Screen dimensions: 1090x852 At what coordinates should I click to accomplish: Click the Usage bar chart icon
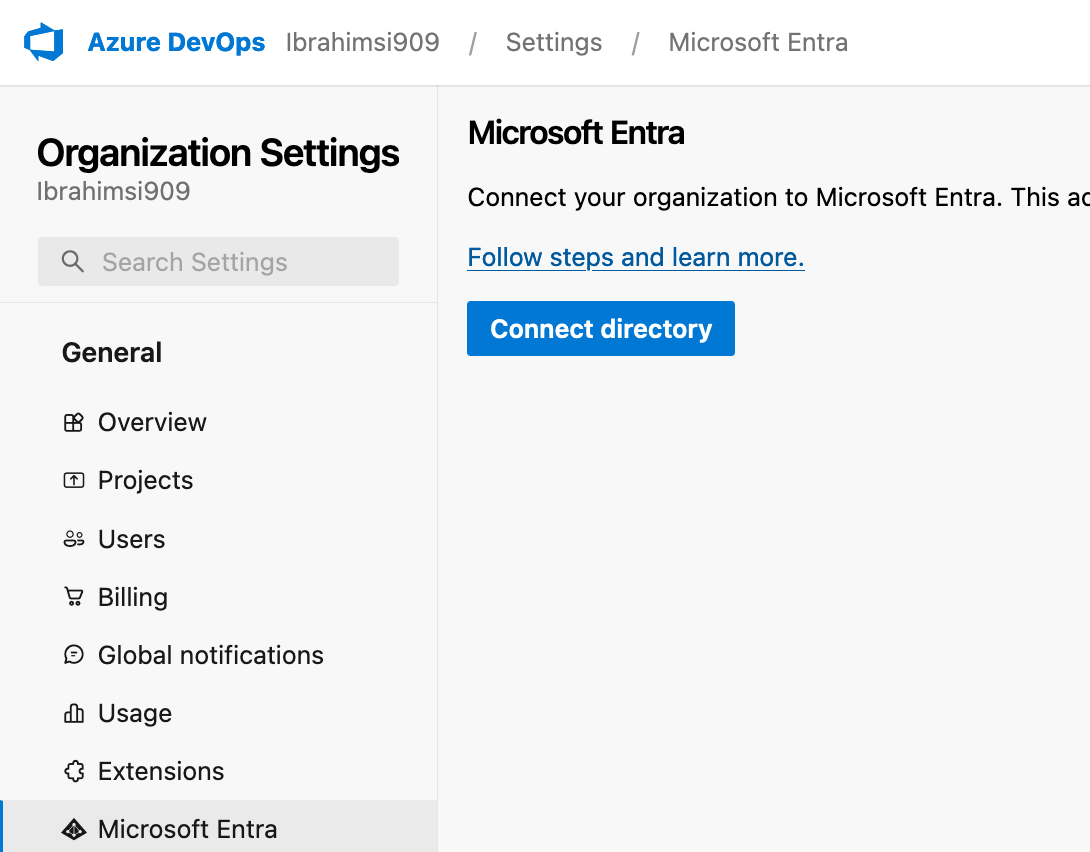click(x=73, y=713)
